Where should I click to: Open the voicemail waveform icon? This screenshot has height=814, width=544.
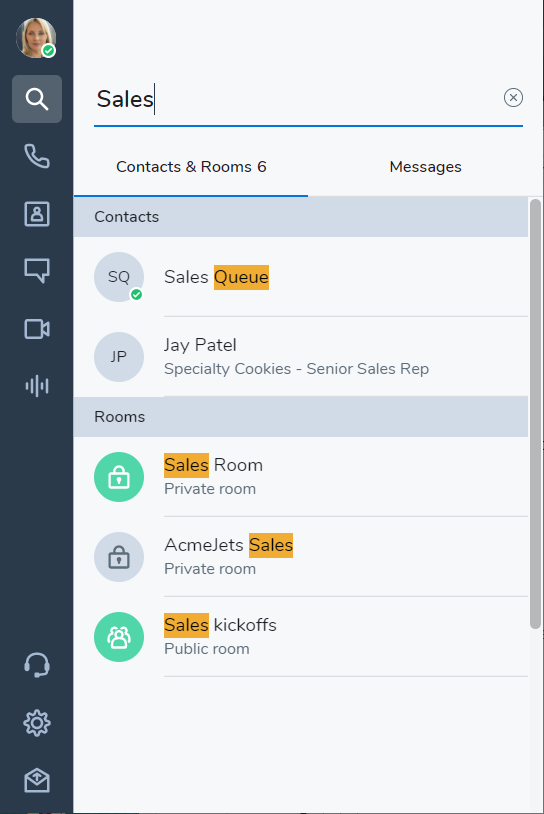point(37,386)
